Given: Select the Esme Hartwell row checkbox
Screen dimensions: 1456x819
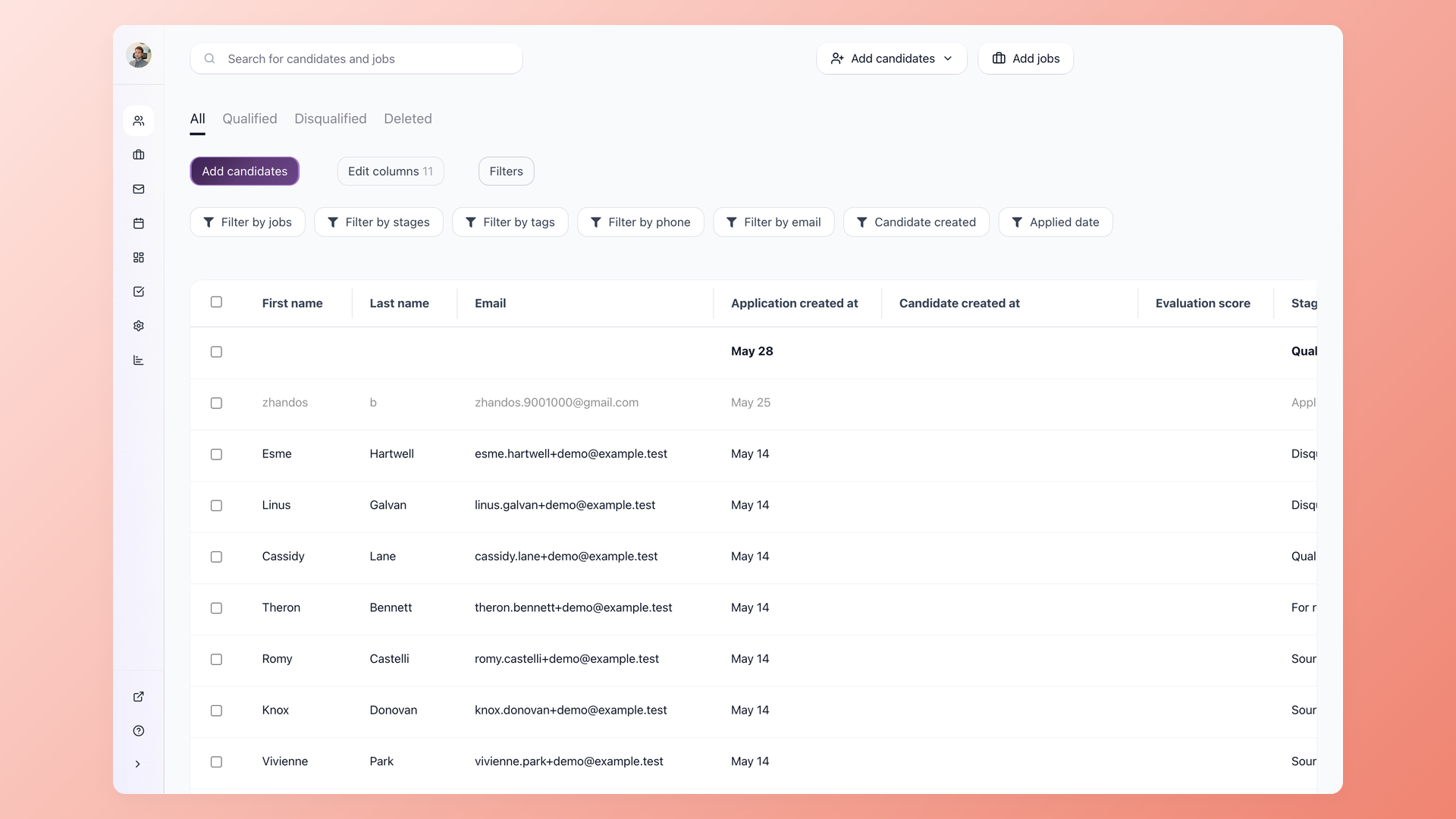Looking at the screenshot, I should pyautogui.click(x=216, y=454).
